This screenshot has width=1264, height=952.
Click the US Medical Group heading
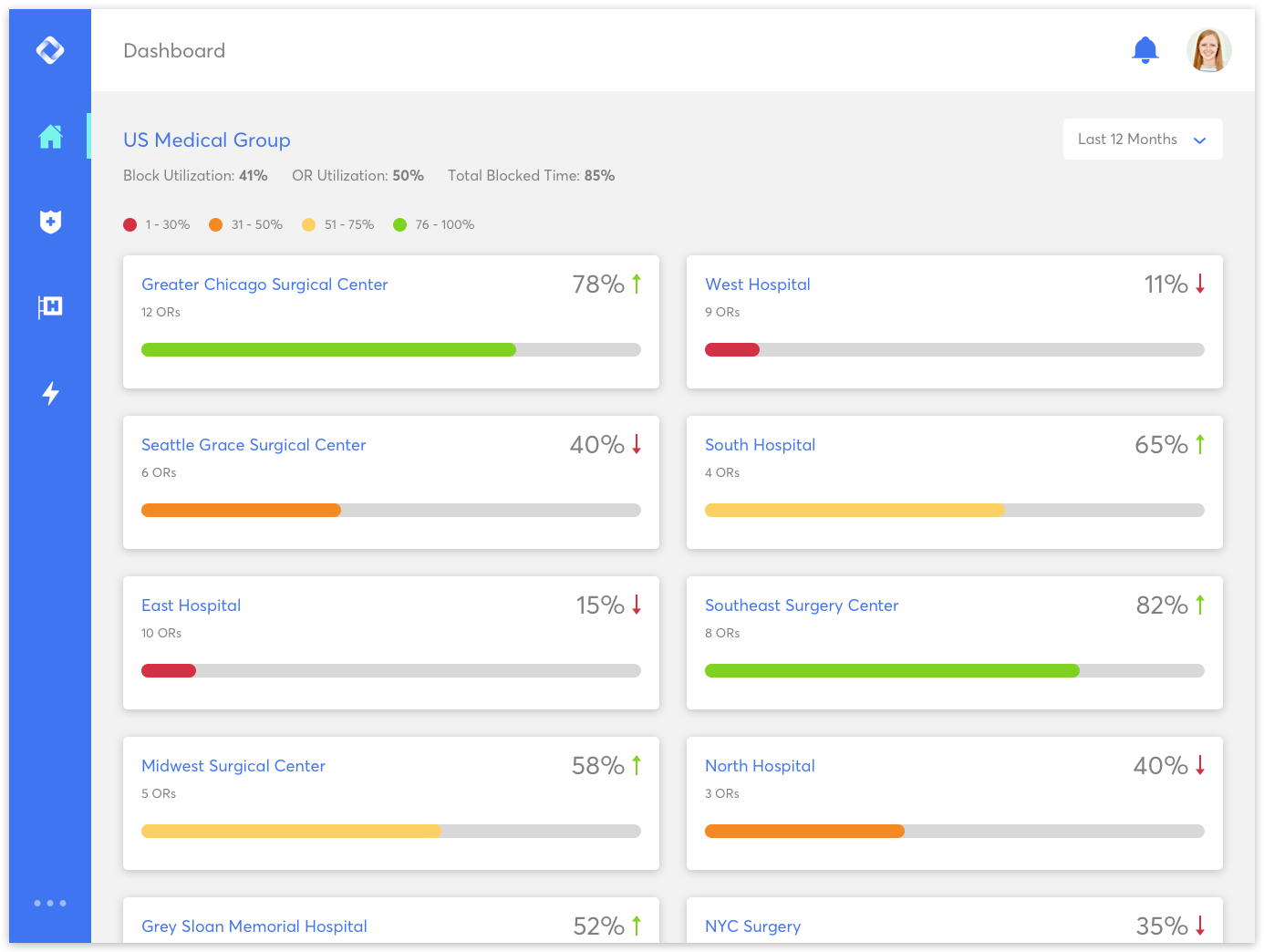click(x=207, y=140)
